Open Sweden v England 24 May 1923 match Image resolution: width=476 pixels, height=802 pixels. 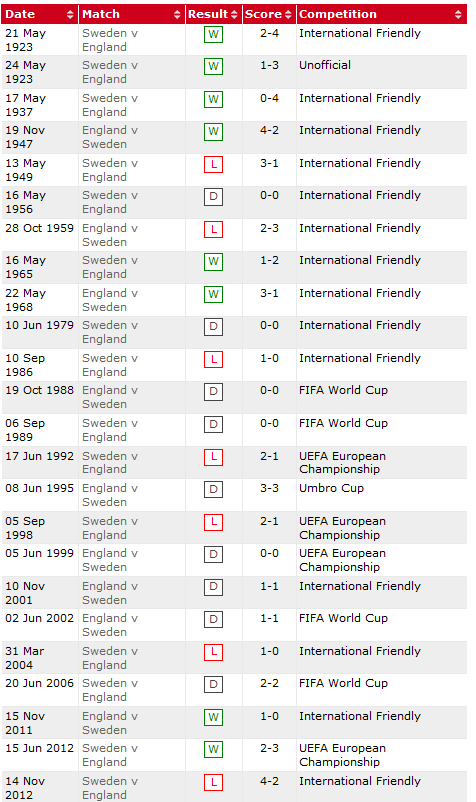[110, 72]
